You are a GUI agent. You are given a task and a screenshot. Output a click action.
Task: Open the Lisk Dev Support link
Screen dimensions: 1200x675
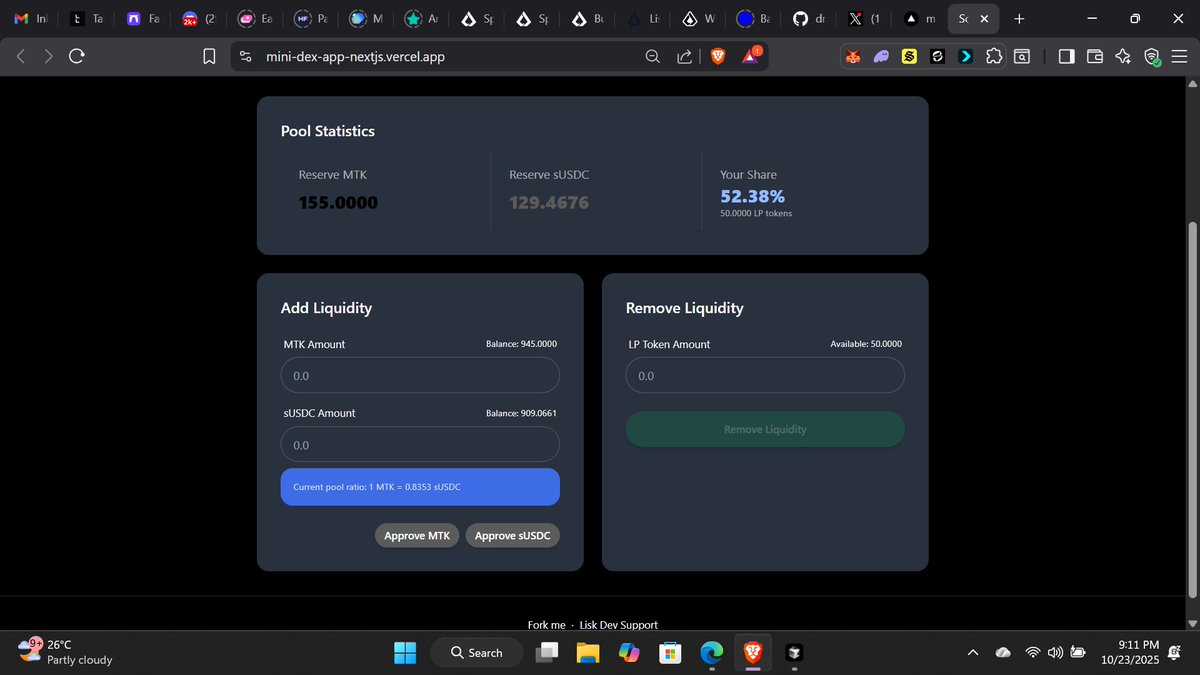point(619,625)
